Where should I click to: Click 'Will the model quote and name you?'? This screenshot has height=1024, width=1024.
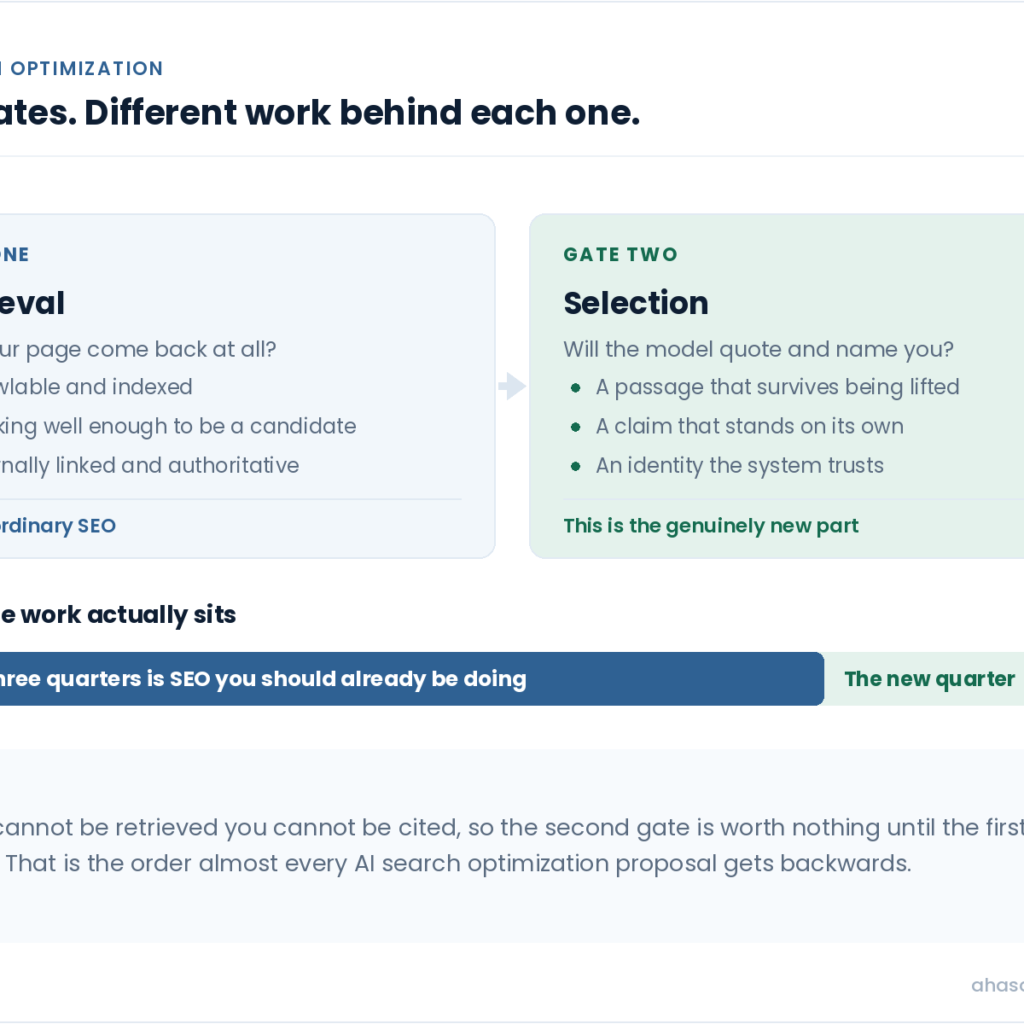[x=758, y=349]
